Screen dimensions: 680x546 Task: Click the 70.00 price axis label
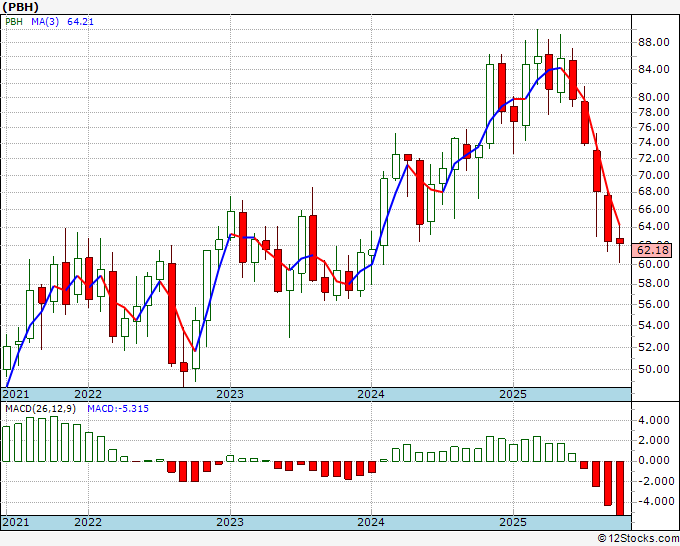[x=653, y=175]
